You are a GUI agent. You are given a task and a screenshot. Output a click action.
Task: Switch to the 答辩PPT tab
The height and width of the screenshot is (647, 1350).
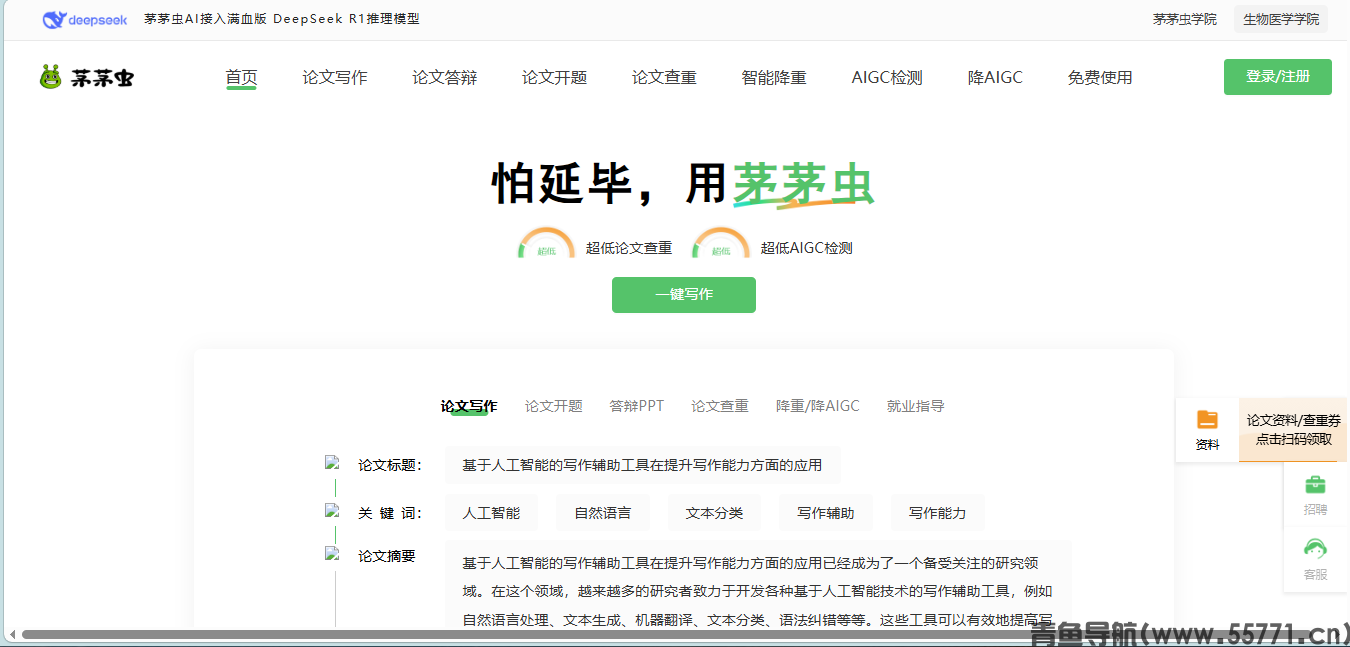637,406
